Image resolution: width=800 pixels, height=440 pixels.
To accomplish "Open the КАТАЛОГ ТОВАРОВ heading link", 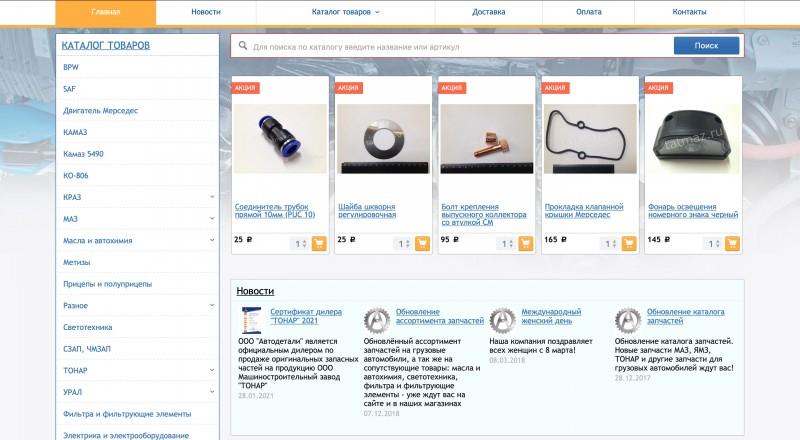I will [x=106, y=45].
